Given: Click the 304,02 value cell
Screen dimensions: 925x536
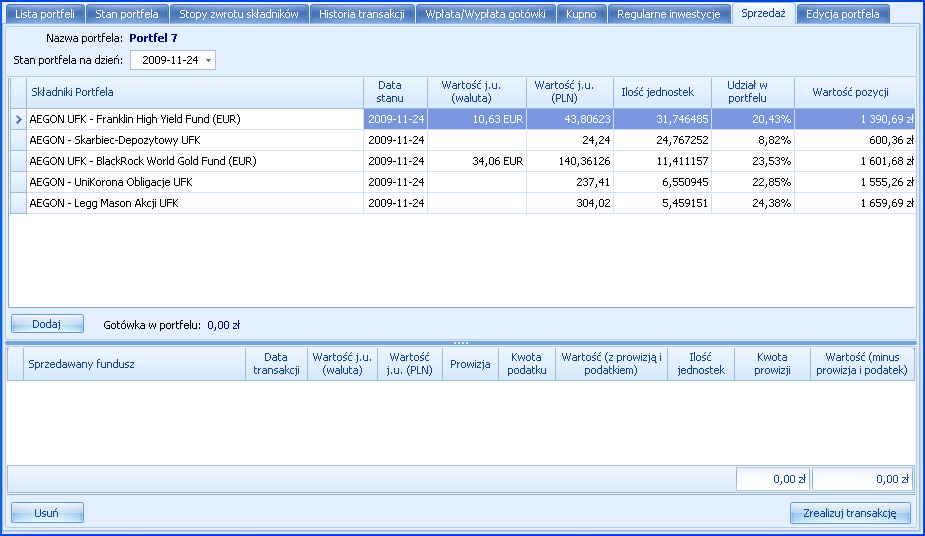Looking at the screenshot, I should click(570, 203).
